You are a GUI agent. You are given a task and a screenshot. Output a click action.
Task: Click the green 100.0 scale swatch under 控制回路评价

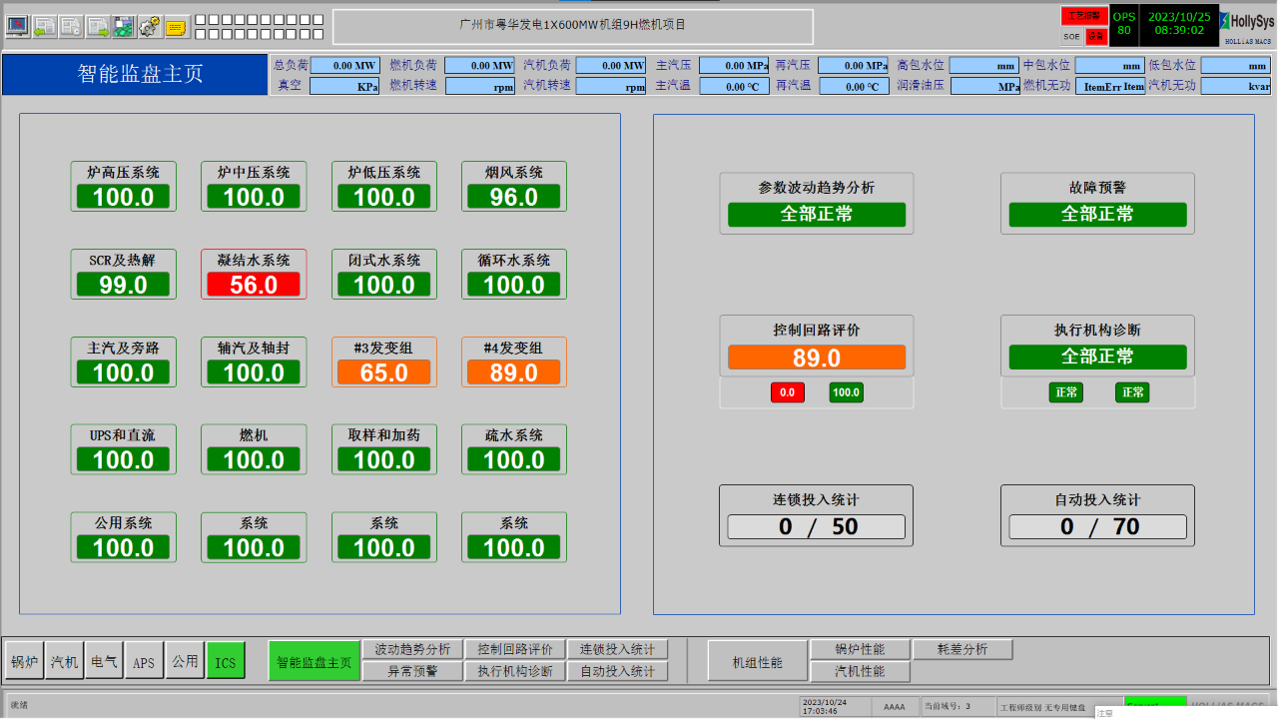point(845,392)
